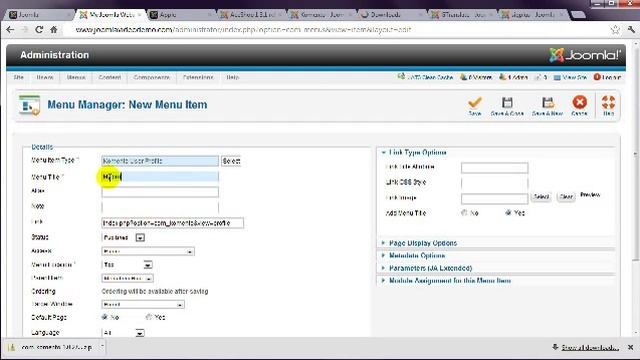Click the Save & Close disk icon
Viewport: 640px width, 360px height.
507,102
